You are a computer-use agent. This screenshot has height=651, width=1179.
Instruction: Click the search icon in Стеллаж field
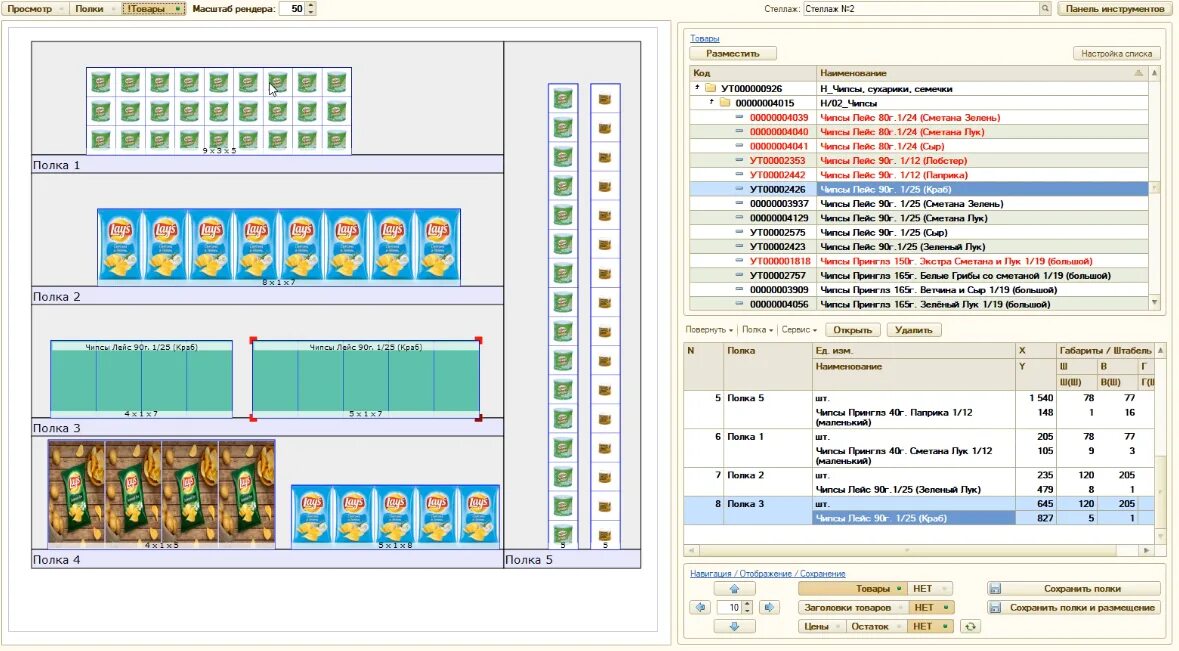click(1045, 8)
